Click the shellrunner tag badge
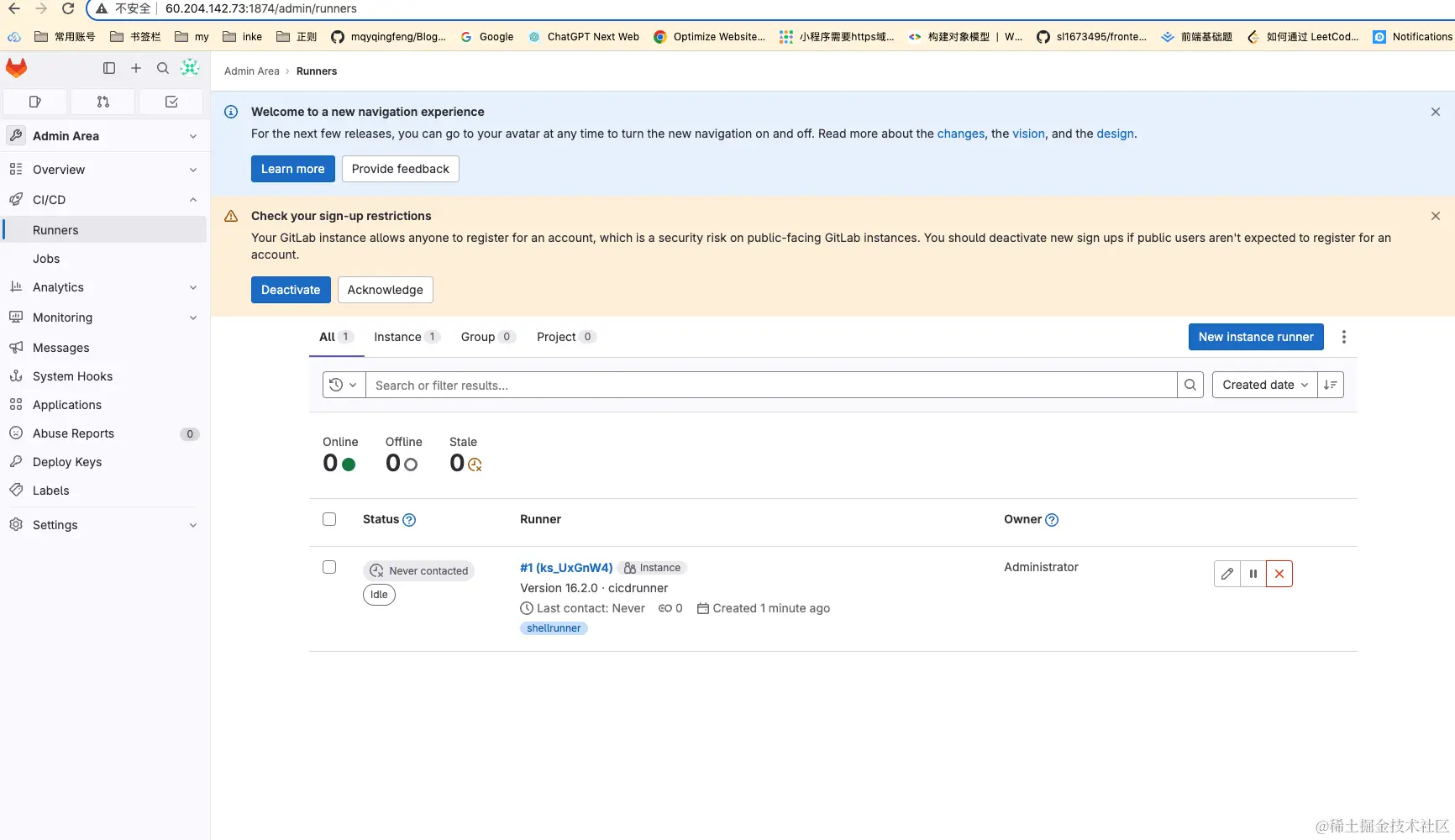Screen dimensions: 1455x840 click(554, 628)
